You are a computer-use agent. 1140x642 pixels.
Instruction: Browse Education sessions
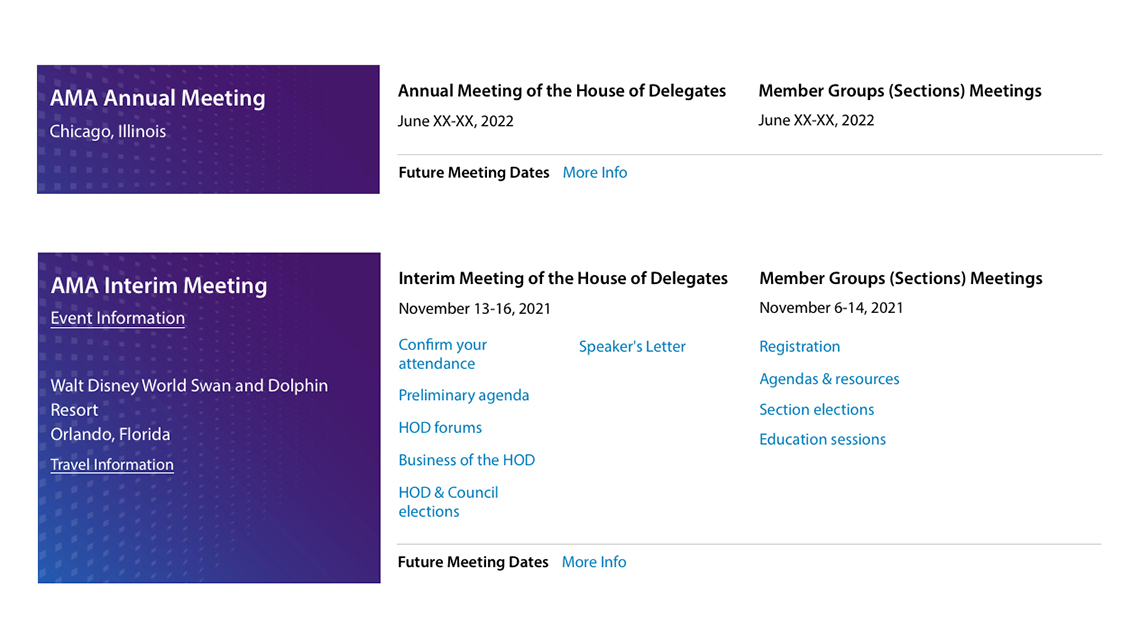[822, 440]
